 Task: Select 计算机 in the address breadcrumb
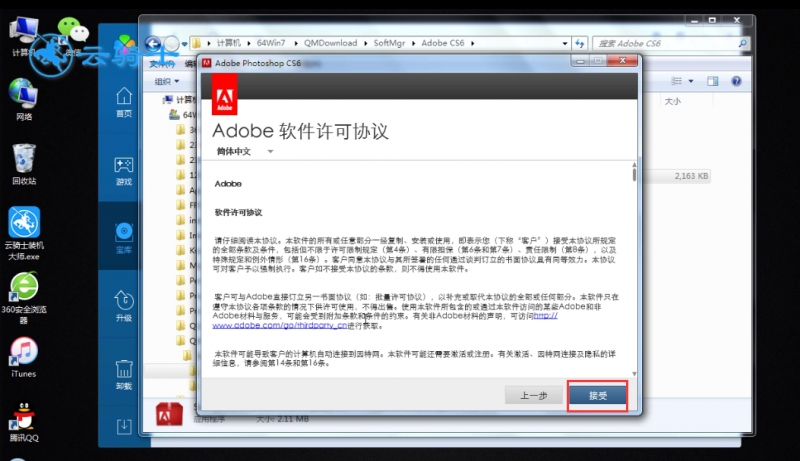[x=229, y=43]
